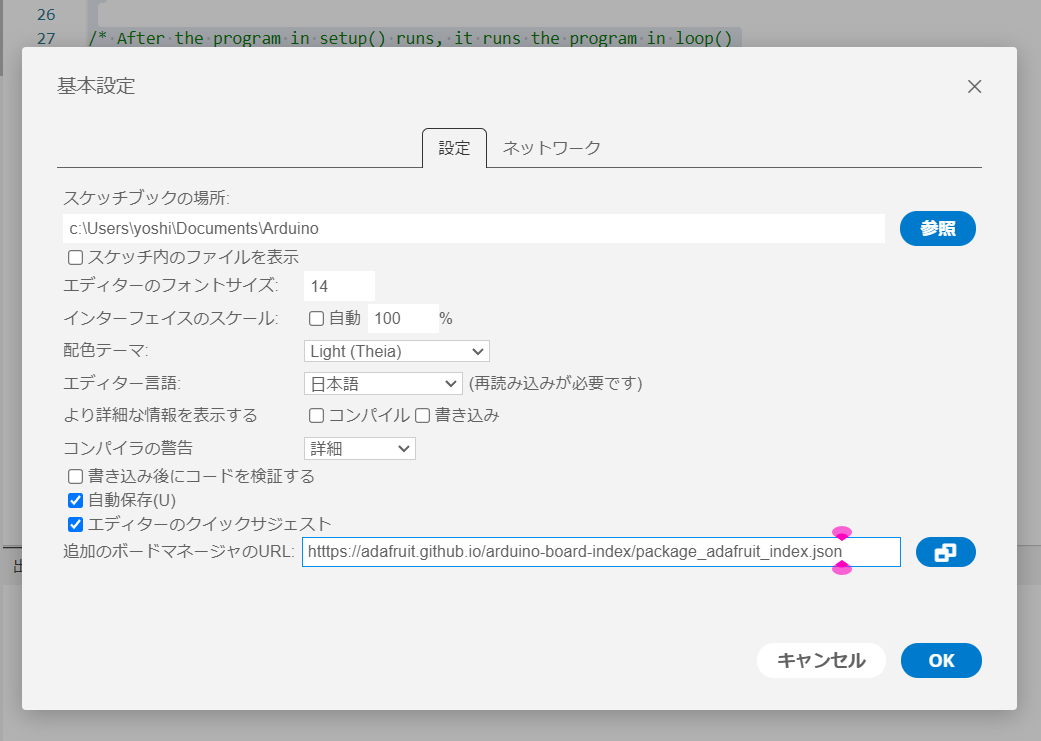Viewport: 1041px width, 741px height.
Task: Open the 配色テーマ Light (Theia) dropdown
Action: click(397, 351)
